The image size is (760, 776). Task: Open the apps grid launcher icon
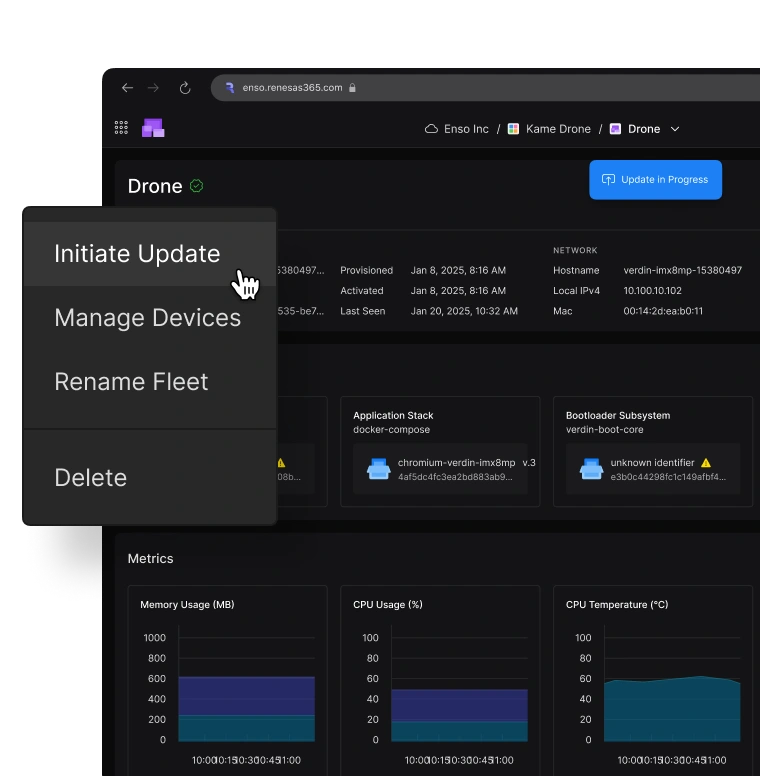121,128
